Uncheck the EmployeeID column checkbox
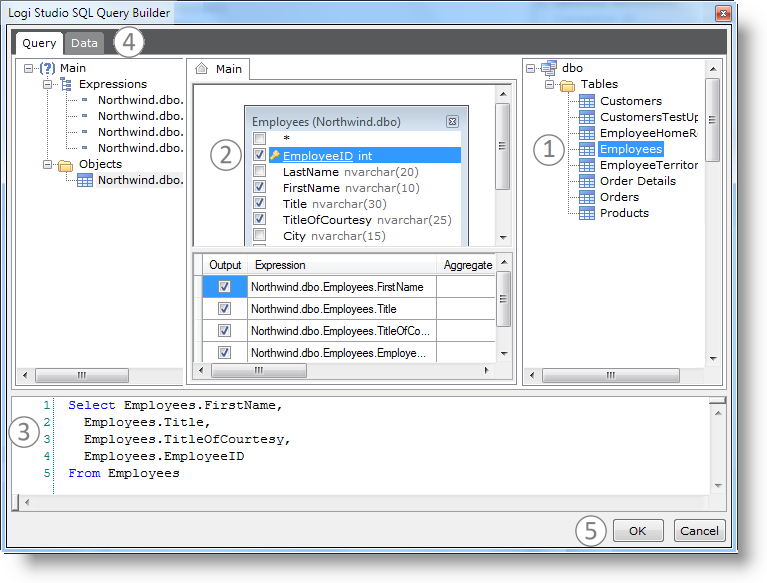Screen dimensions: 767x583 tap(260, 155)
